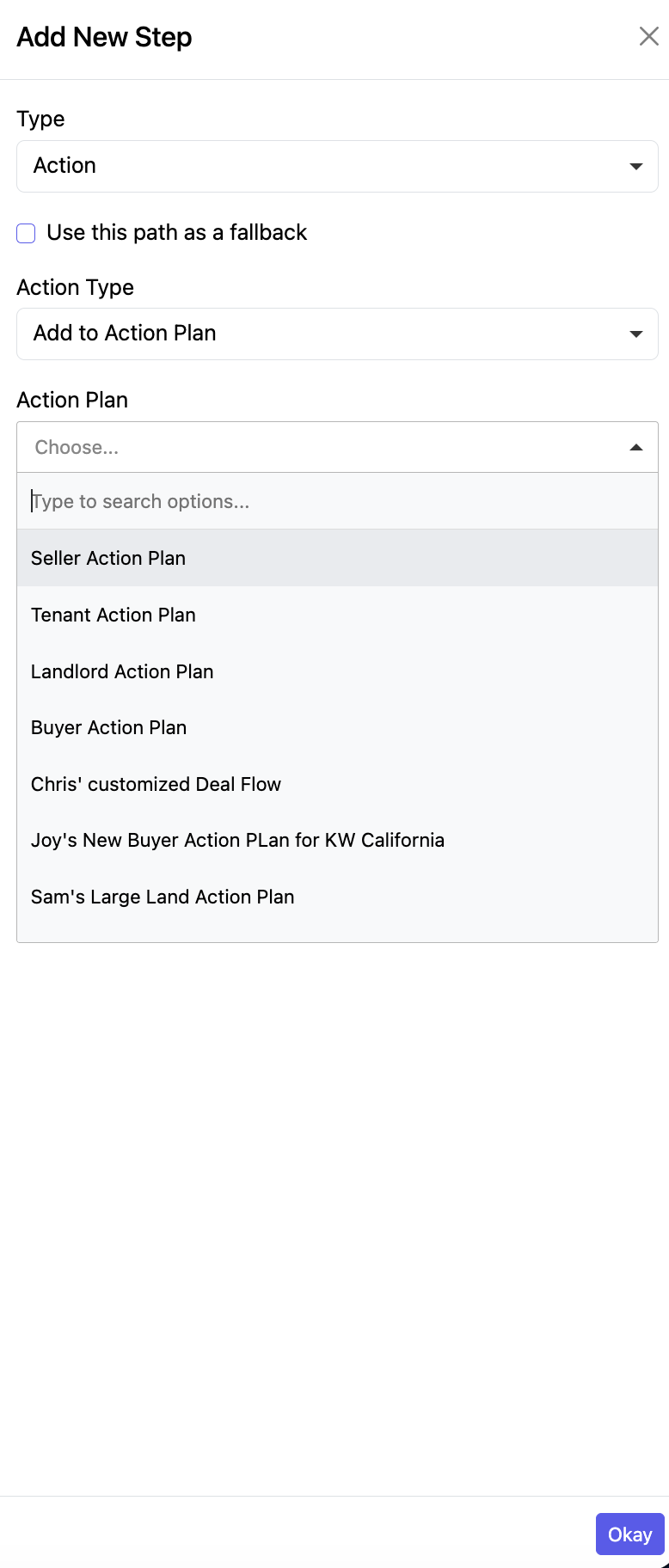Select Seller Action Plan option
The width and height of the screenshot is (669, 1568).
click(x=108, y=558)
